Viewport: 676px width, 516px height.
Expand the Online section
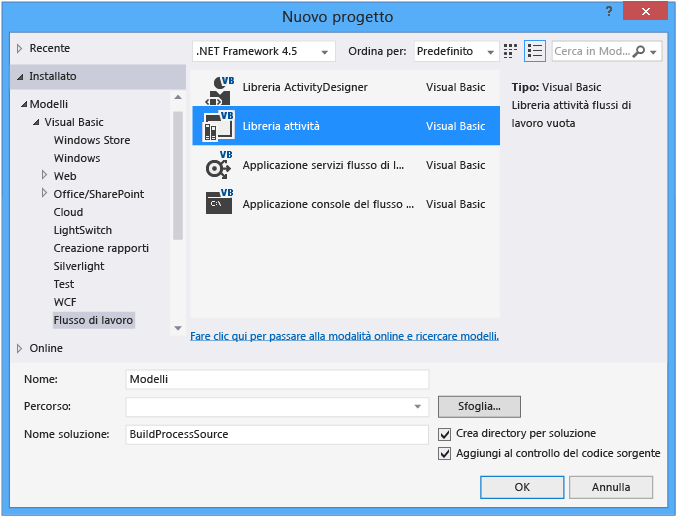[19, 348]
